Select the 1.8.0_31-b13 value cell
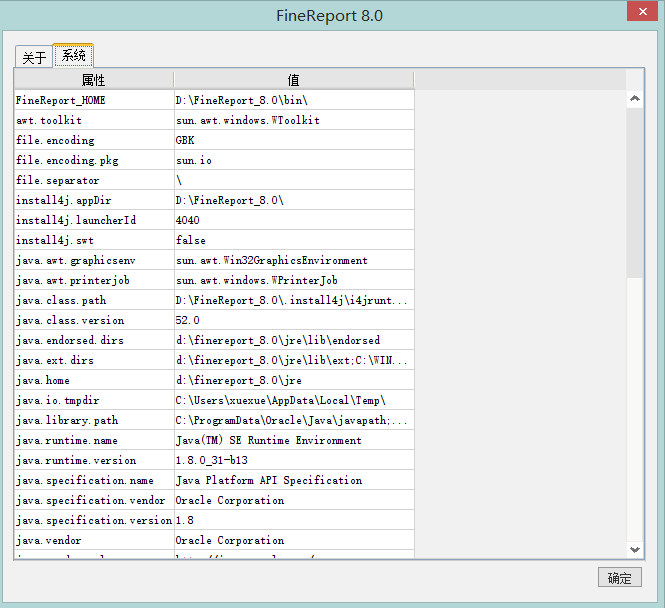665x608 pixels. [294, 460]
